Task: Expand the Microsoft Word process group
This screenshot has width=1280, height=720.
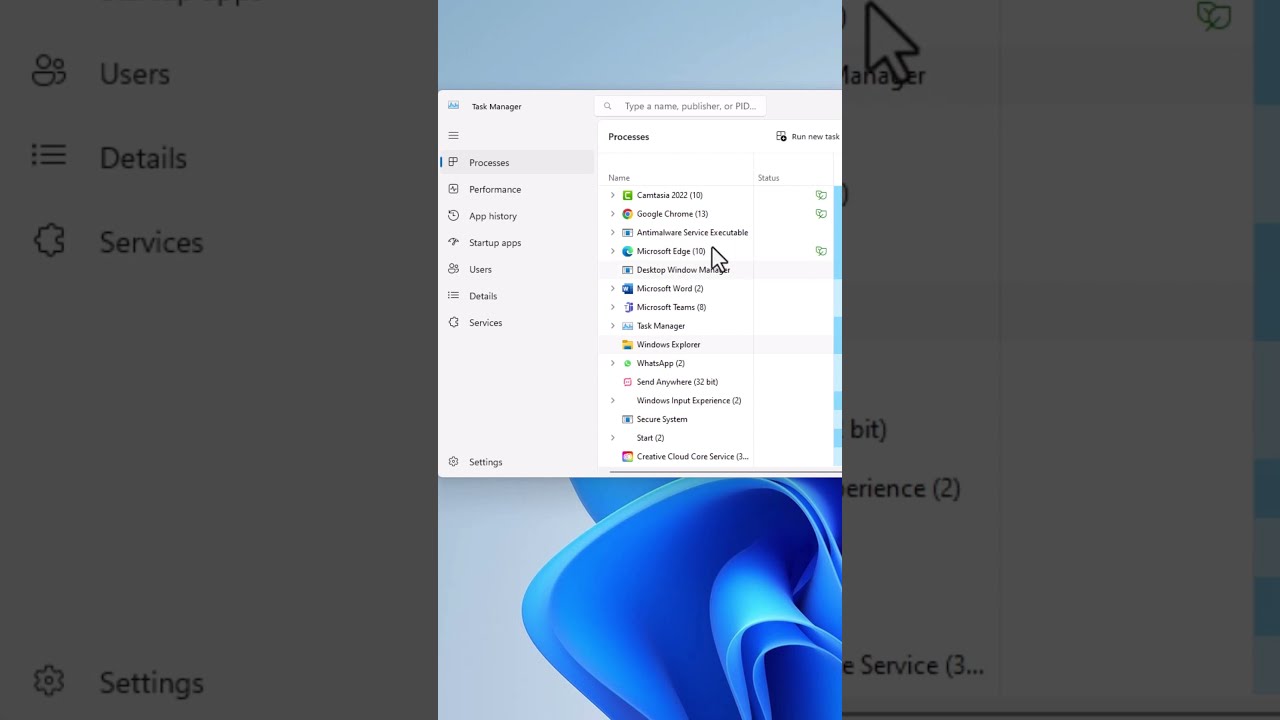Action: [613, 289]
